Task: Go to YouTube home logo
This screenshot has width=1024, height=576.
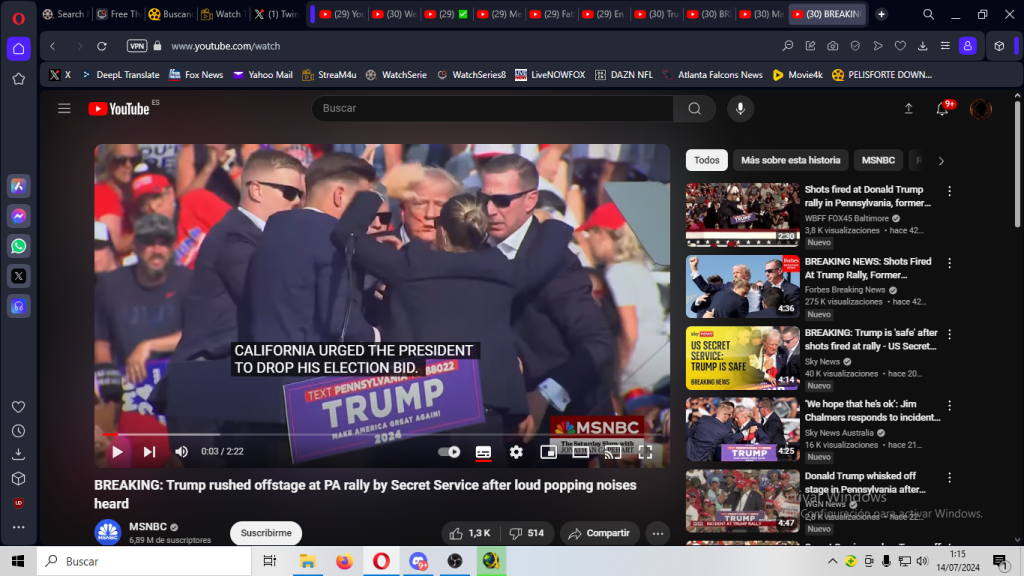Action: click(120, 109)
